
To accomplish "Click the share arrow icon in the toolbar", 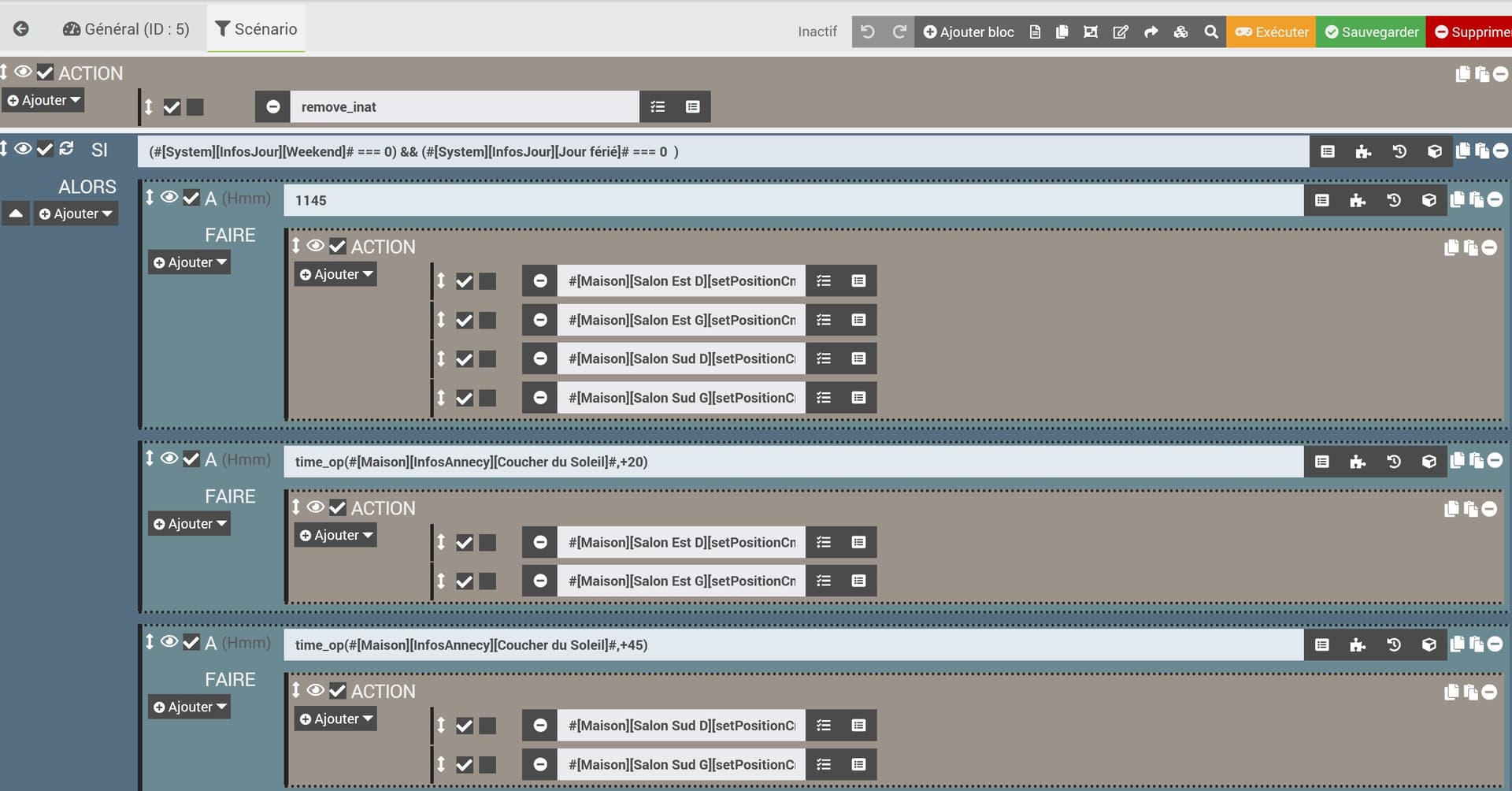I will 1151,32.
